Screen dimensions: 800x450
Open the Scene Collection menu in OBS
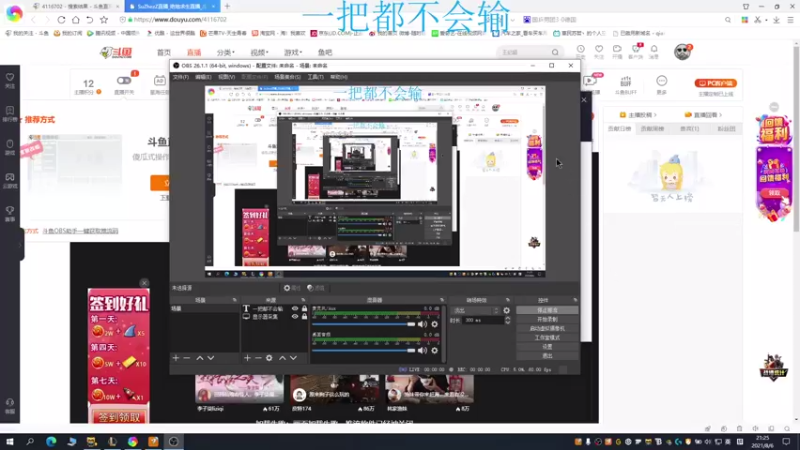point(287,77)
